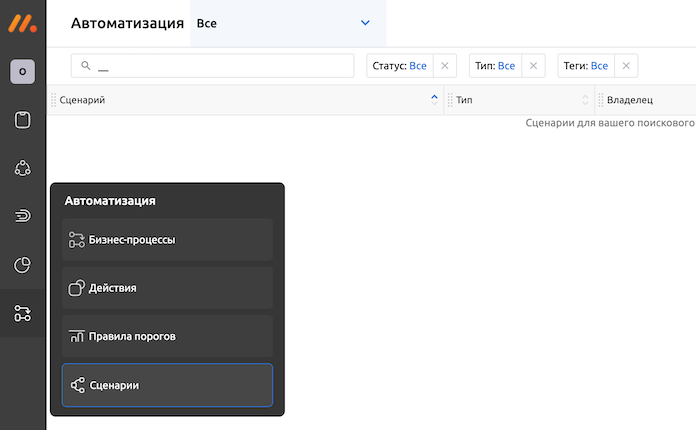This screenshot has height=430, width=696.
Task: Clear the Теги filter with X
Action: click(626, 66)
